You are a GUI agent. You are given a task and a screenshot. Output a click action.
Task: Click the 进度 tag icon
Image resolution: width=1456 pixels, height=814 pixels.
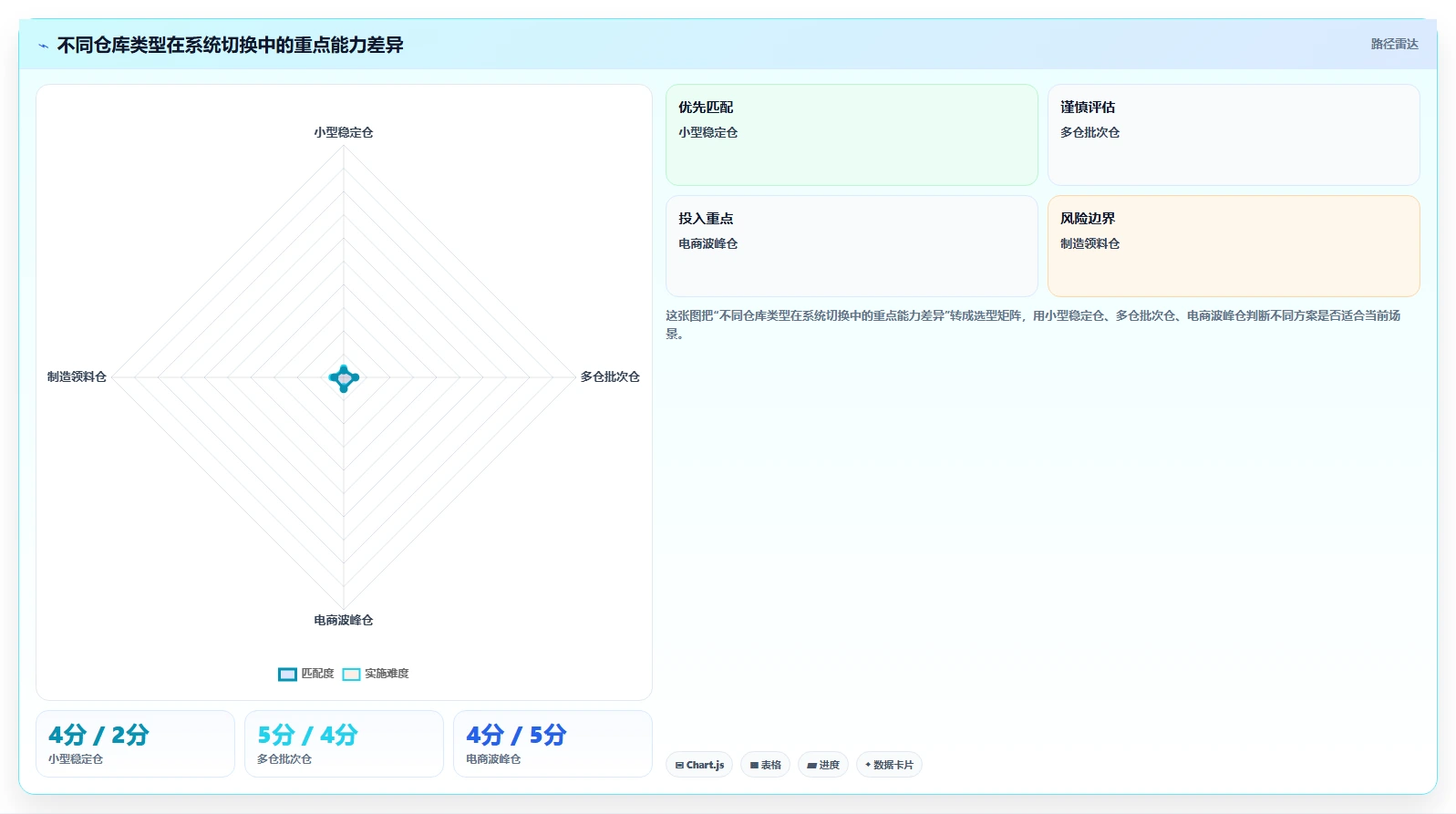tap(811, 766)
